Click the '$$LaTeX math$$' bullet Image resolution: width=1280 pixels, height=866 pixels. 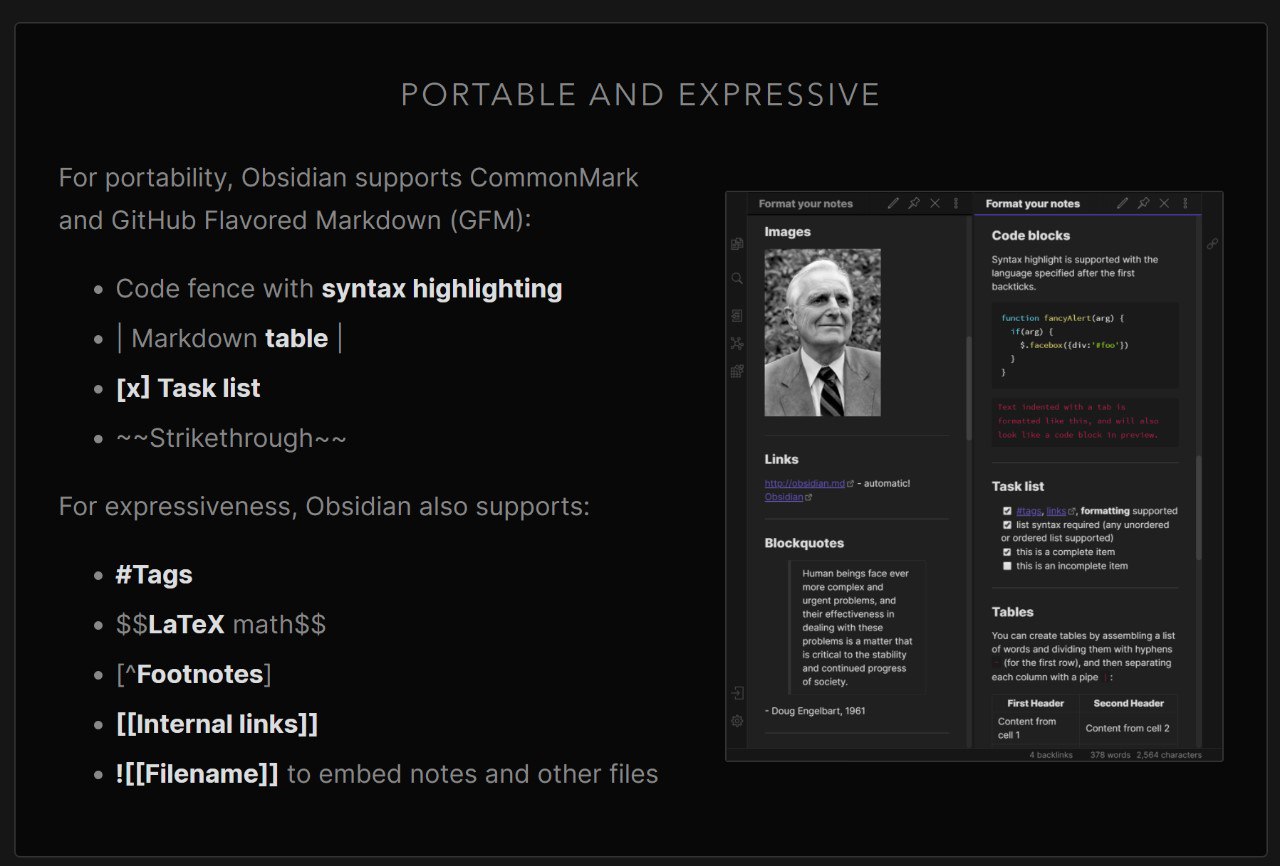[x=221, y=625]
